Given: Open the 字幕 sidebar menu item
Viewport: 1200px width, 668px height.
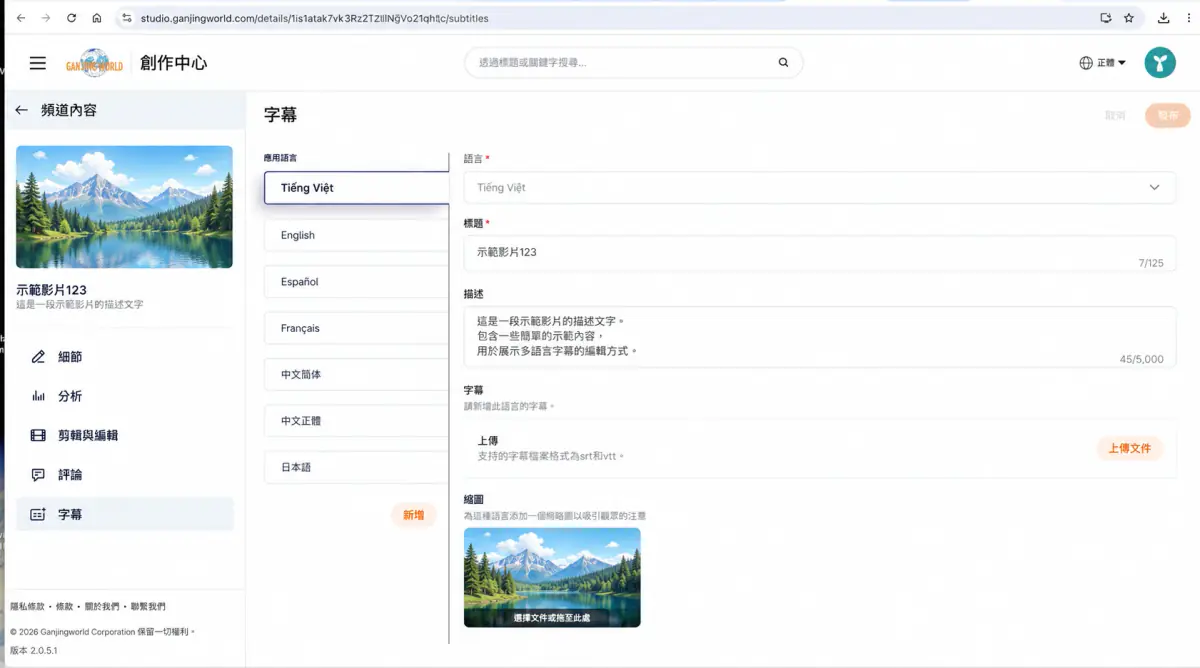Looking at the screenshot, I should 125,514.
